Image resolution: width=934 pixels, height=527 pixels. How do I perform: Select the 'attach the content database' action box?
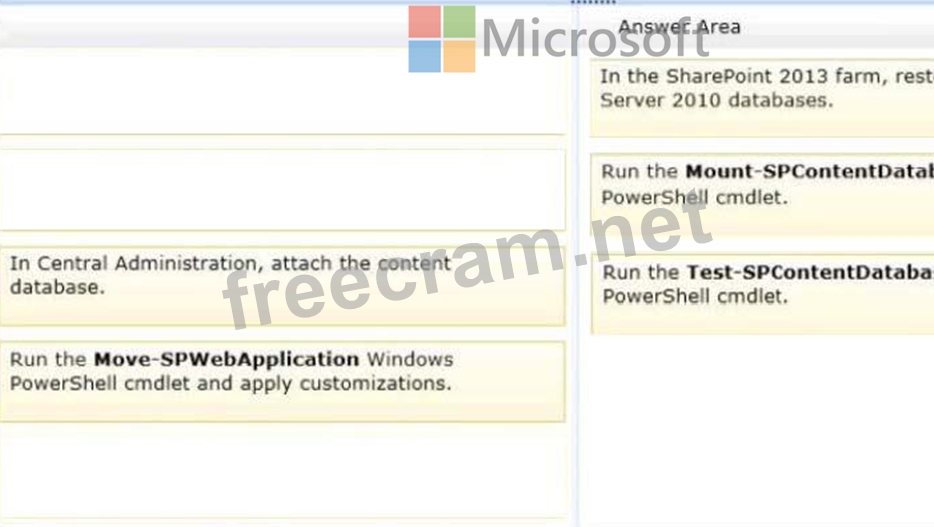282,286
